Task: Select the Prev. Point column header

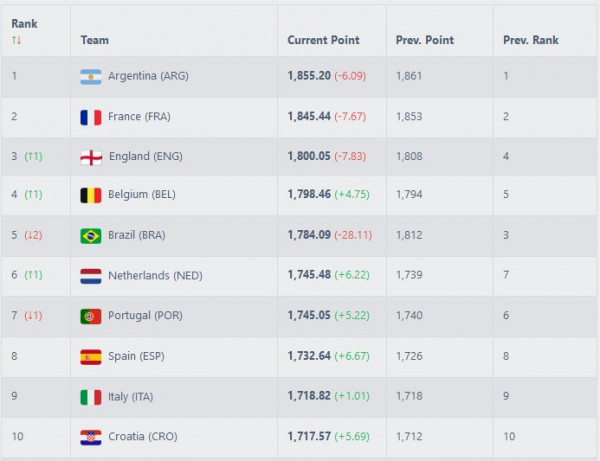Action: click(425, 40)
